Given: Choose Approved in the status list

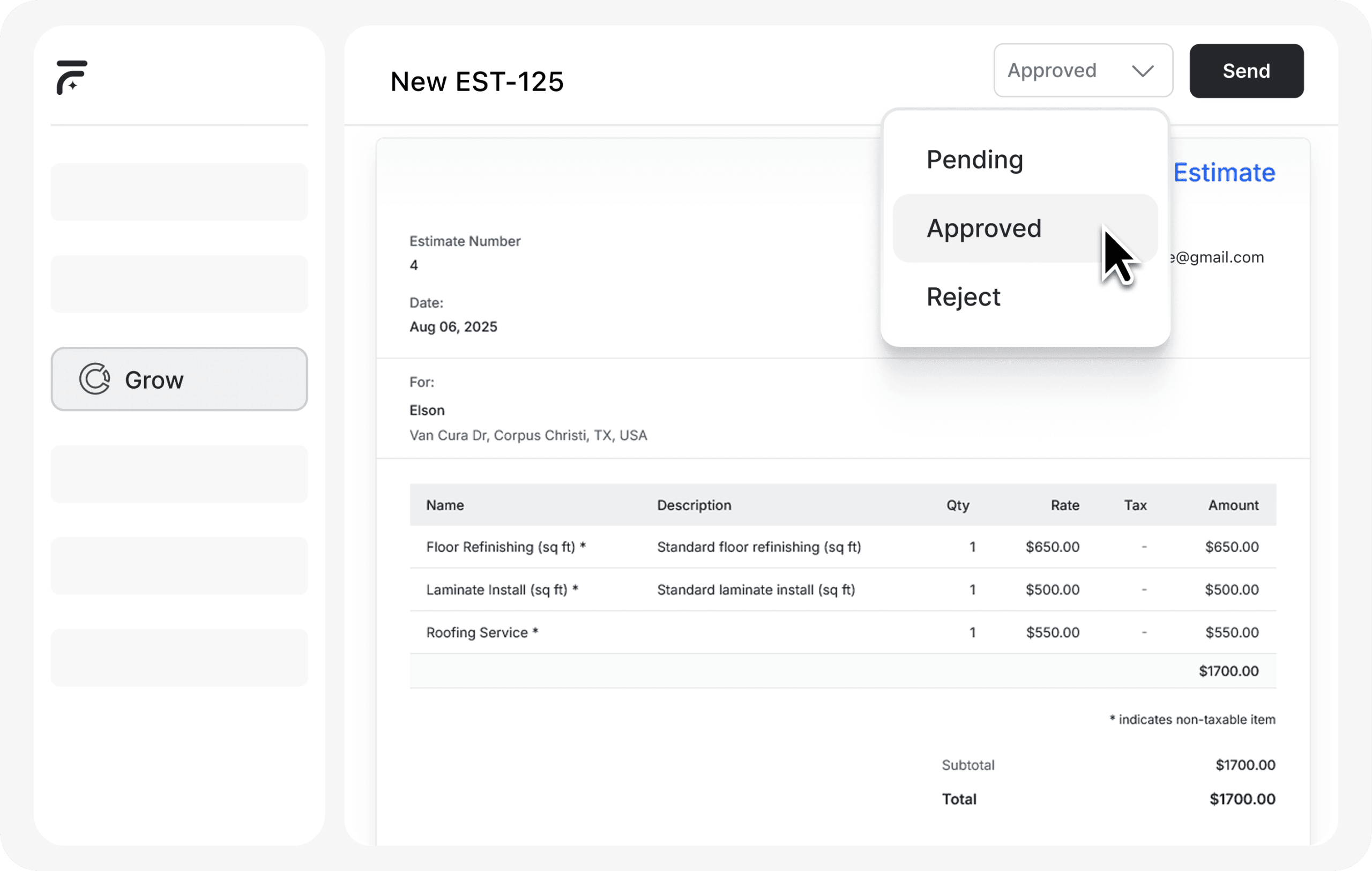Looking at the screenshot, I should (984, 228).
